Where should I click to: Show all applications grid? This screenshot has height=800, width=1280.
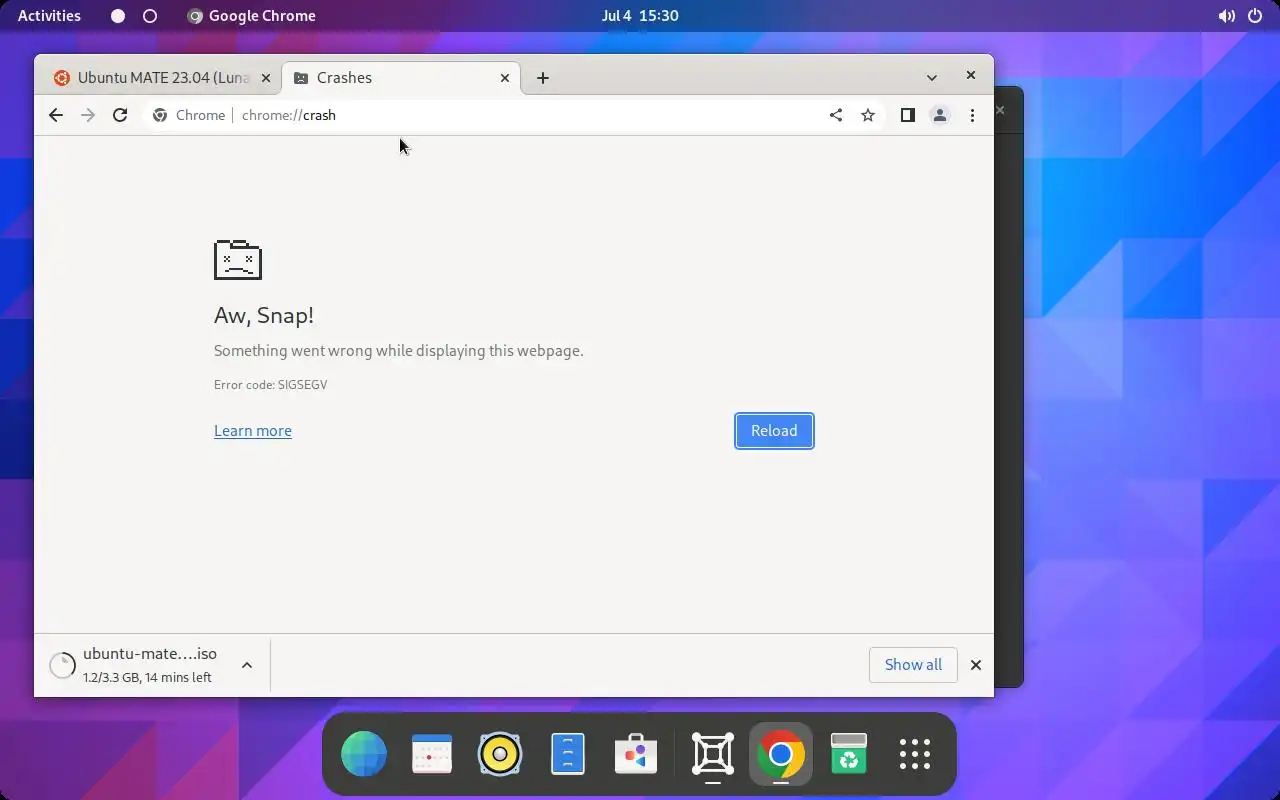tap(915, 754)
